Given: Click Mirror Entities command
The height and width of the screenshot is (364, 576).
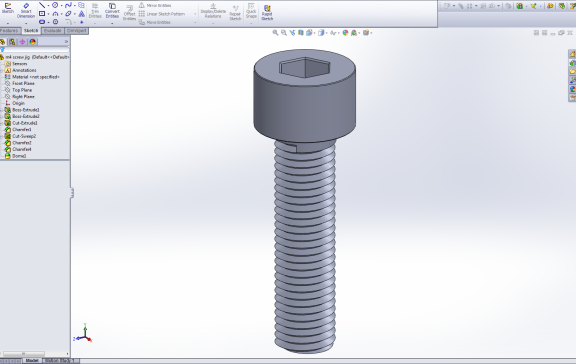Looking at the screenshot, I should pyautogui.click(x=155, y=6).
